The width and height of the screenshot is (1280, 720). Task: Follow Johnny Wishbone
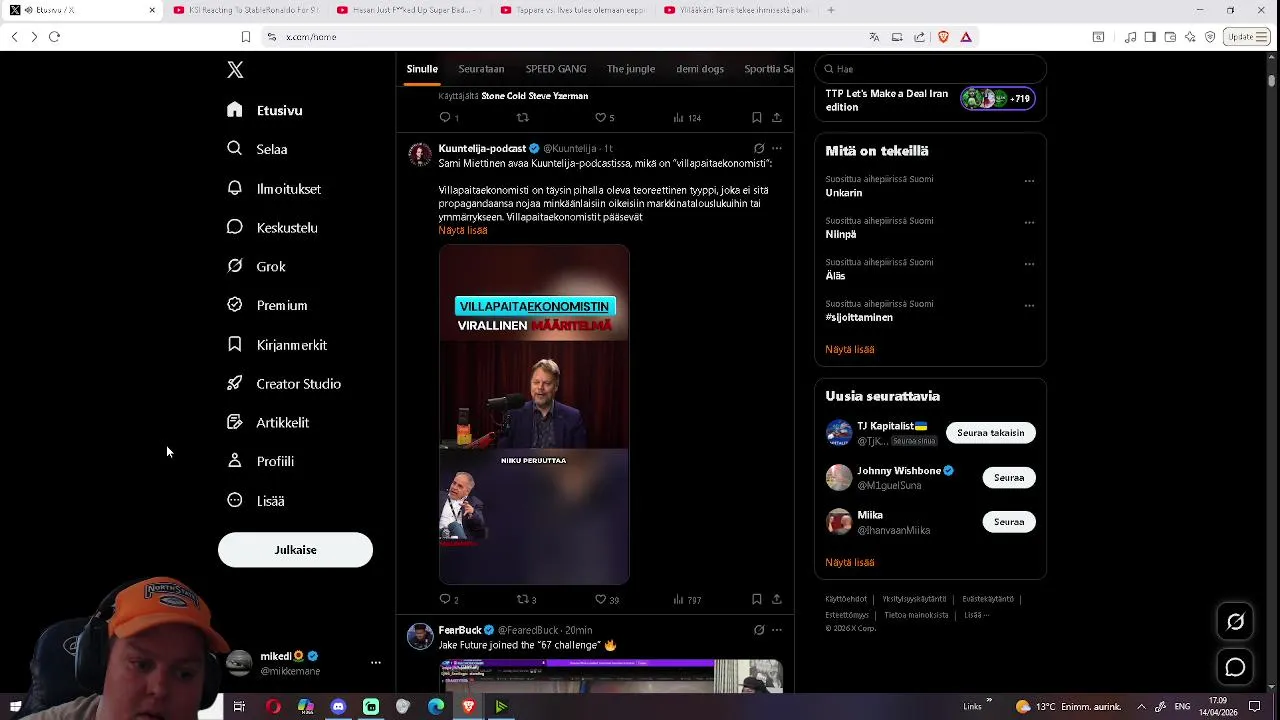coord(1009,478)
